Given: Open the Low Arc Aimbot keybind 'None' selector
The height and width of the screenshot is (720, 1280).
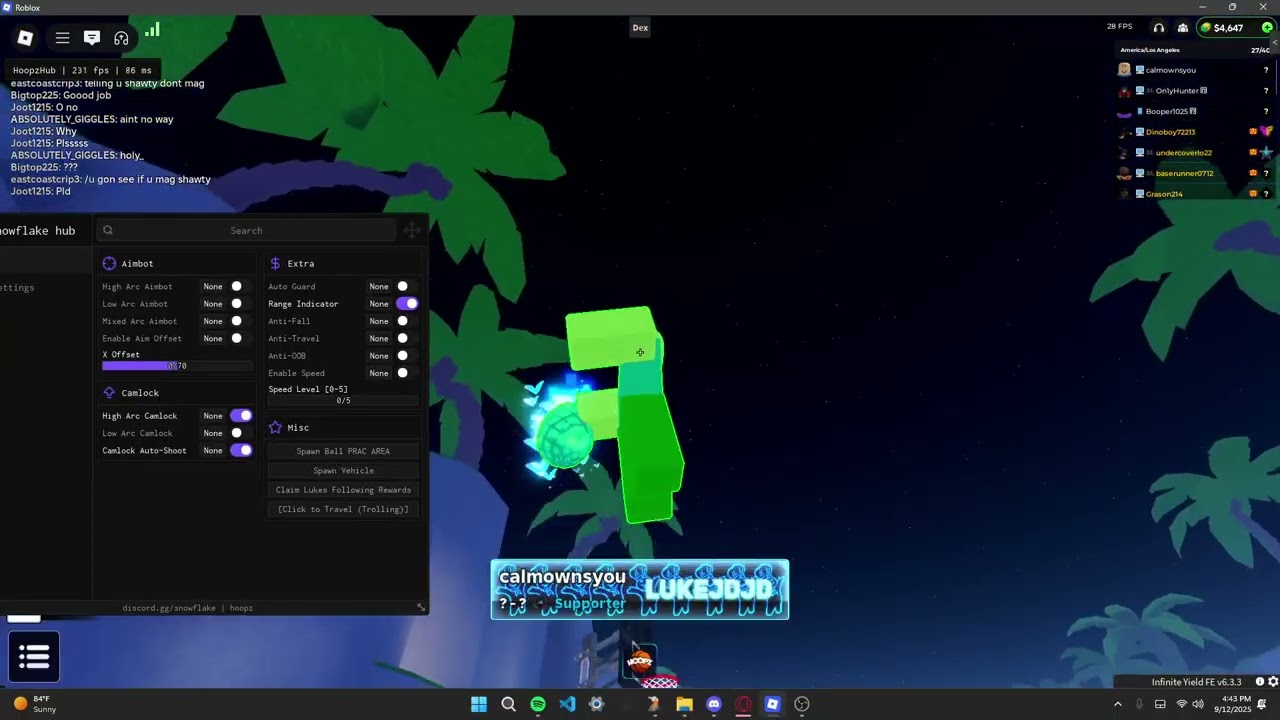Looking at the screenshot, I should pyautogui.click(x=213, y=304).
